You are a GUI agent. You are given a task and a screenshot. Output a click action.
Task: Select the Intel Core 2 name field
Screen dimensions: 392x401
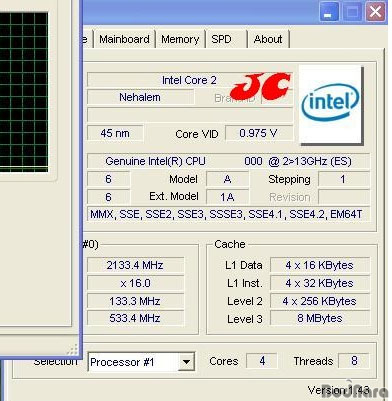[190, 80]
